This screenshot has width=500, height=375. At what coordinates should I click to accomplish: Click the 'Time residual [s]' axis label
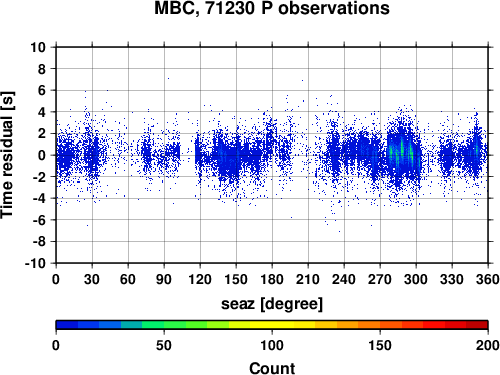click(x=7, y=155)
